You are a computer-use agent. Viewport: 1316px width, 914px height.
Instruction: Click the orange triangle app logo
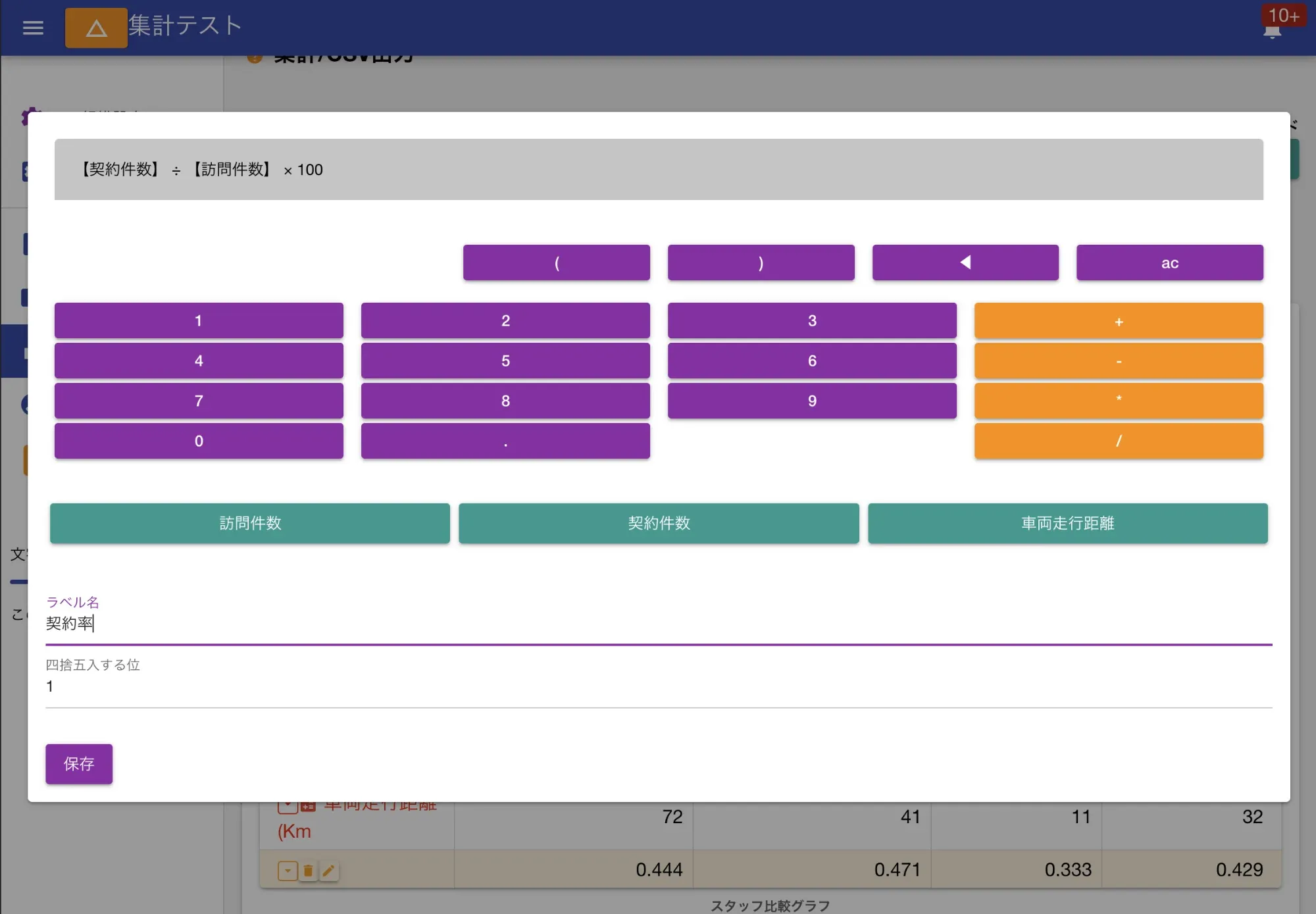[x=96, y=28]
